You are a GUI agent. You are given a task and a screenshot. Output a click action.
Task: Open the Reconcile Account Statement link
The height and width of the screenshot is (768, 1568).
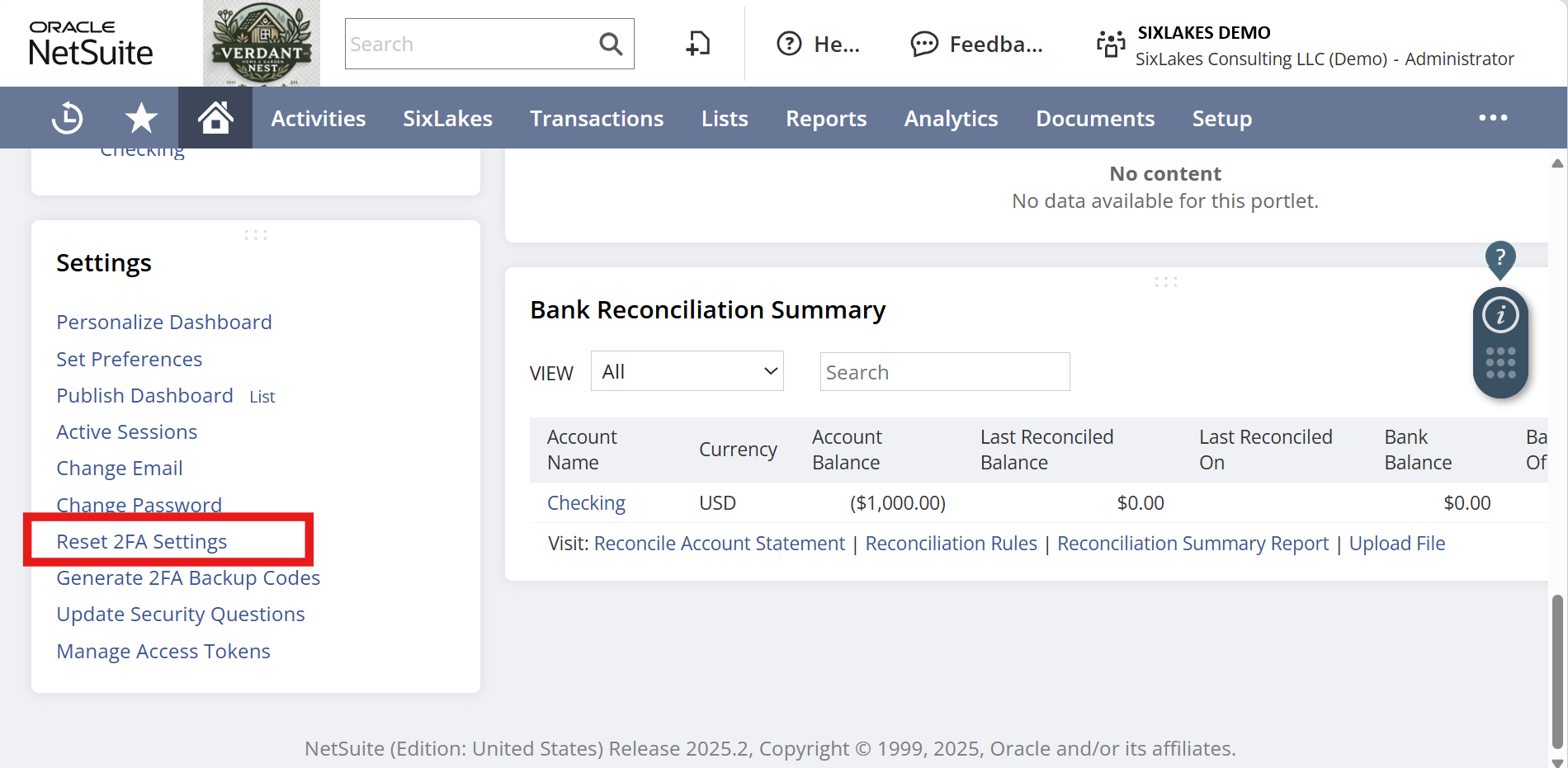[719, 543]
